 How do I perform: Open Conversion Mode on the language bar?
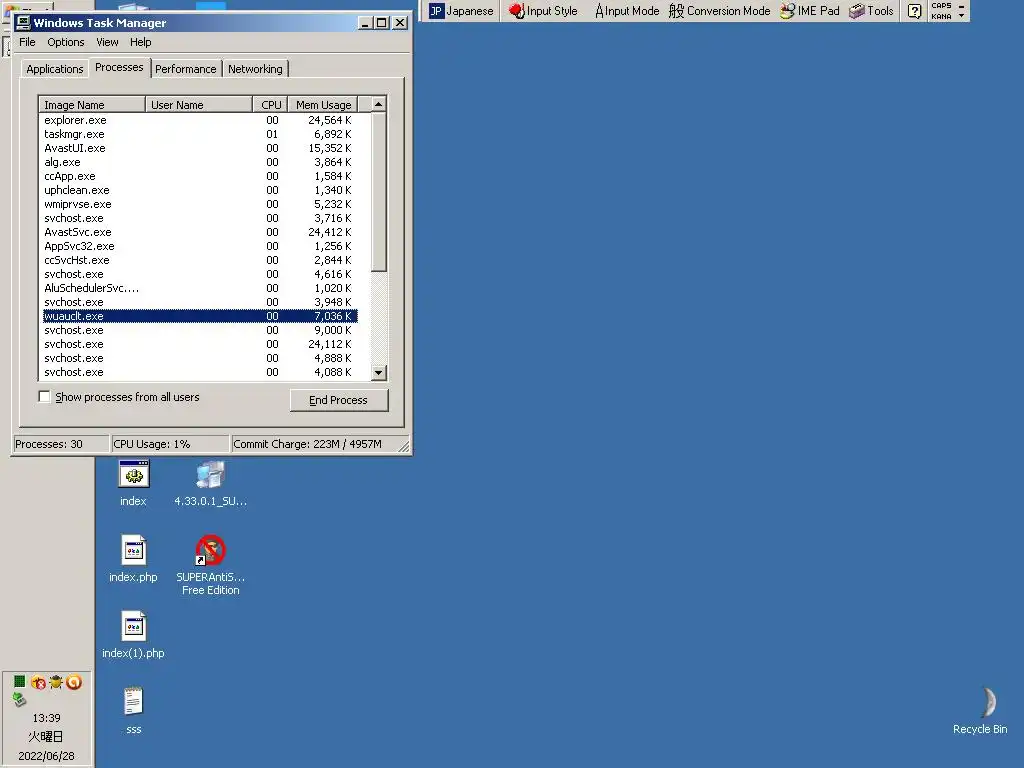click(x=719, y=11)
